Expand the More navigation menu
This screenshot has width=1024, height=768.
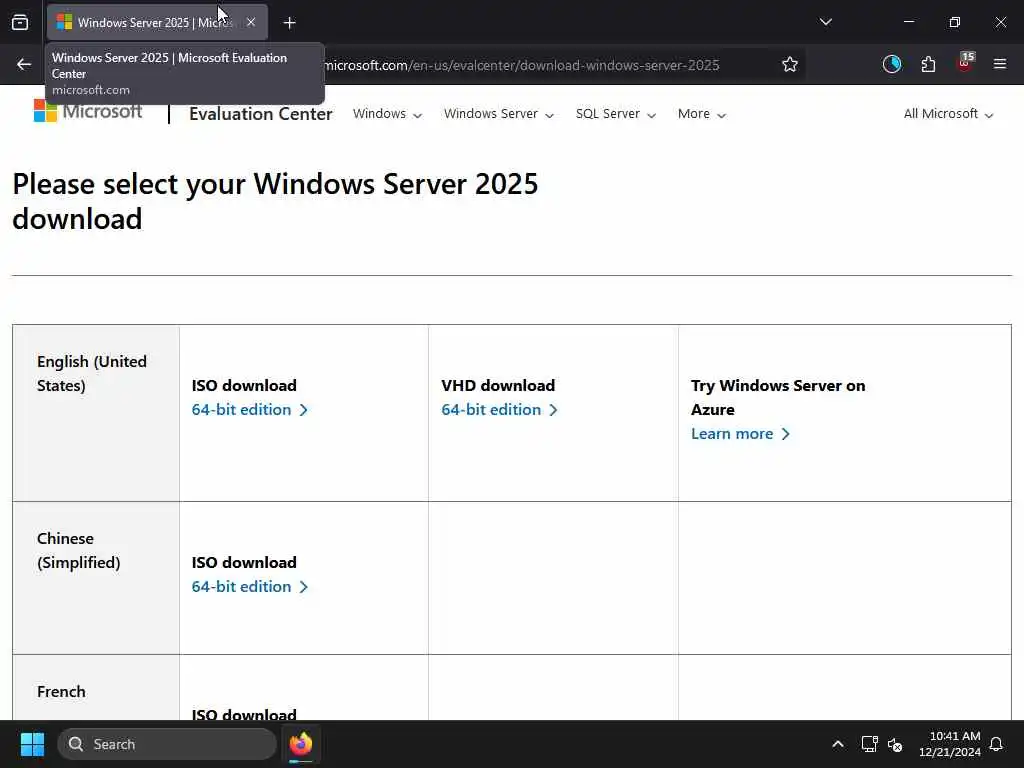(702, 114)
